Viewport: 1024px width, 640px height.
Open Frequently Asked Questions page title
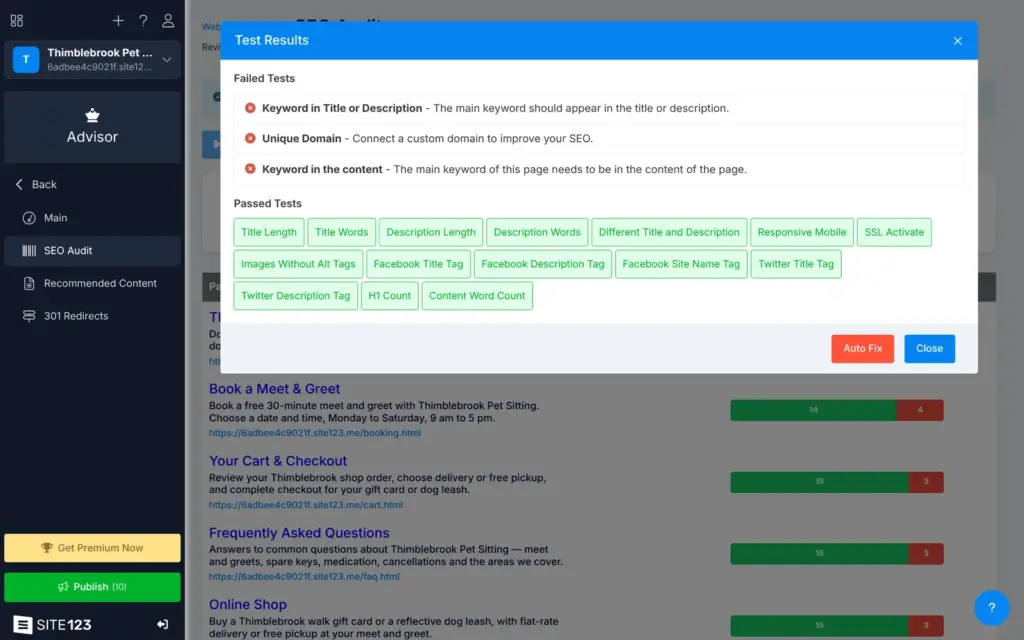299,532
